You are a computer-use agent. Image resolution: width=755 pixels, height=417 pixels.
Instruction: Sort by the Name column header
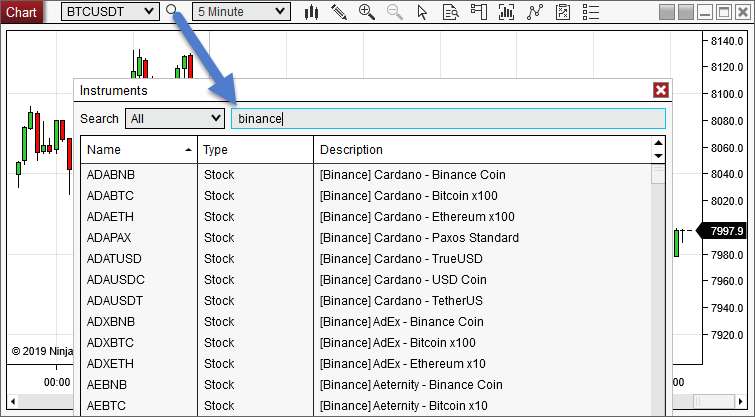click(x=139, y=150)
